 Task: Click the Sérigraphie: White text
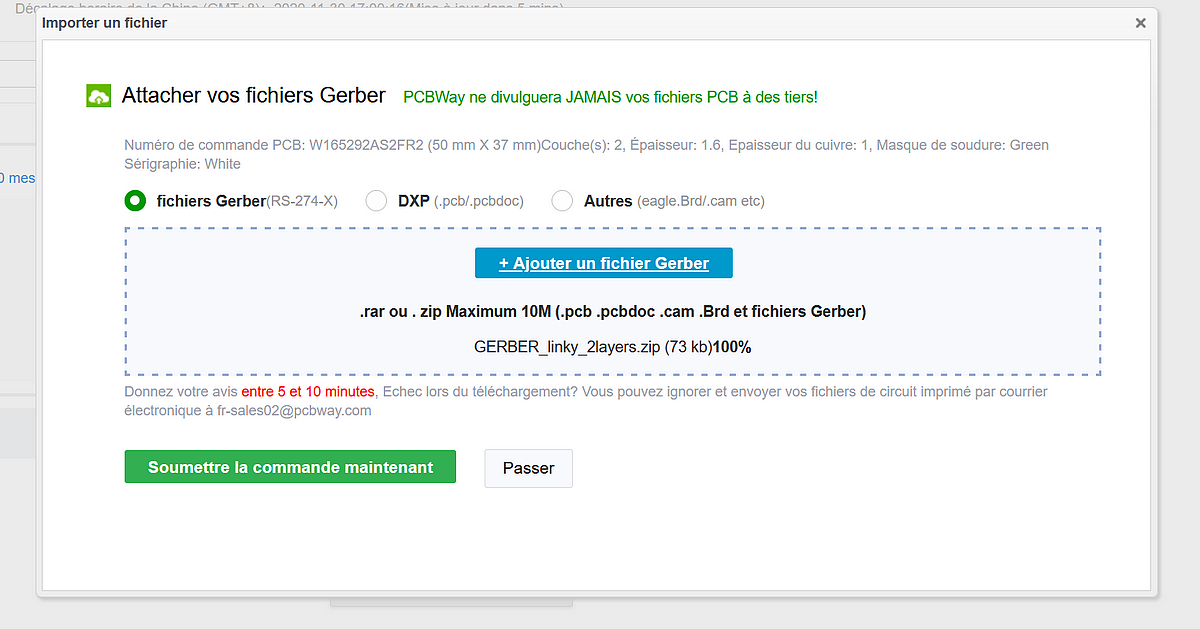(183, 163)
